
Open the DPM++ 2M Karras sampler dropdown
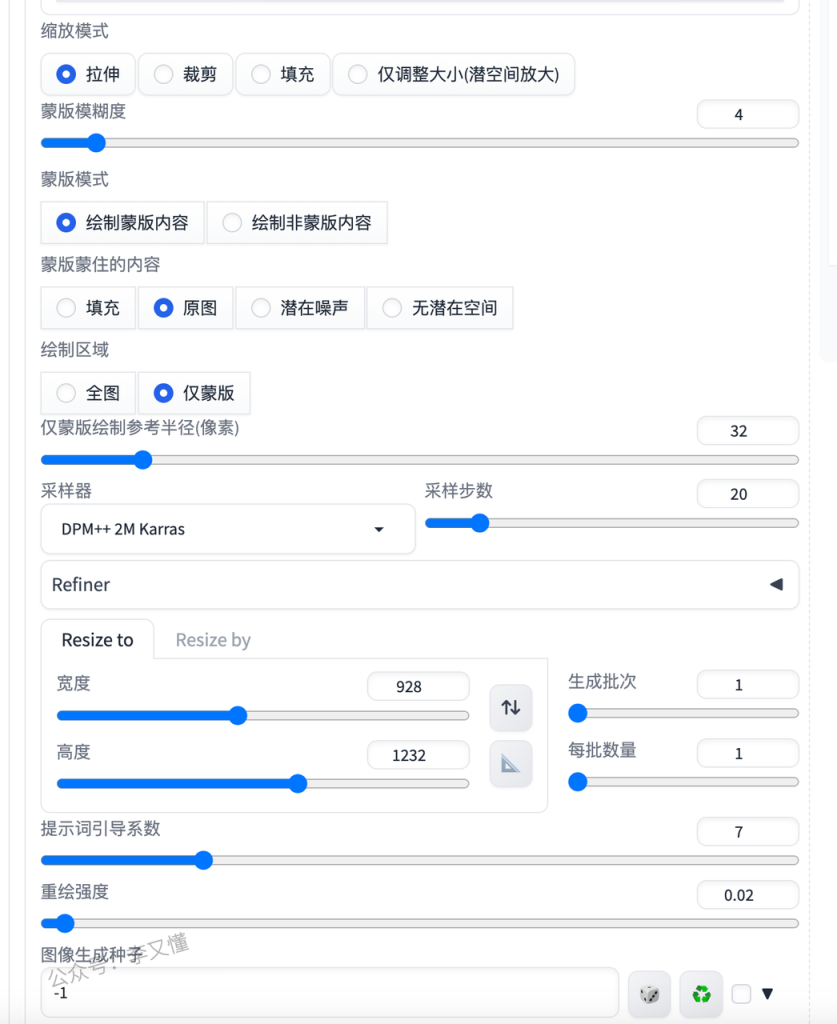click(227, 529)
